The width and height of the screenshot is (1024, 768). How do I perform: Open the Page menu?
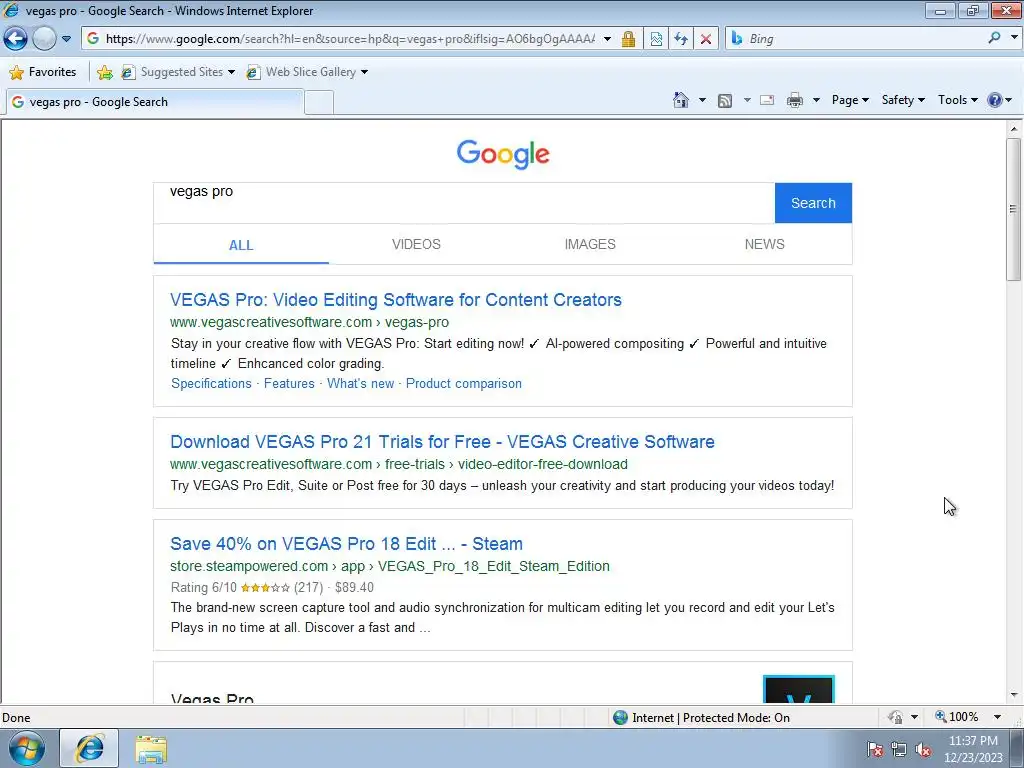[850, 100]
